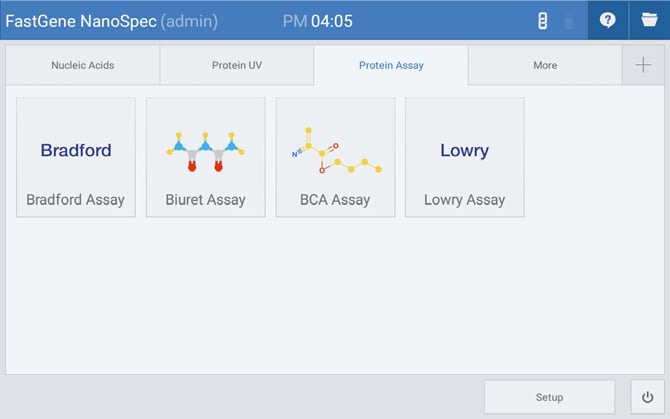Click the (admin) user label
Image resolution: width=670 pixels, height=419 pixels.
[189, 21]
